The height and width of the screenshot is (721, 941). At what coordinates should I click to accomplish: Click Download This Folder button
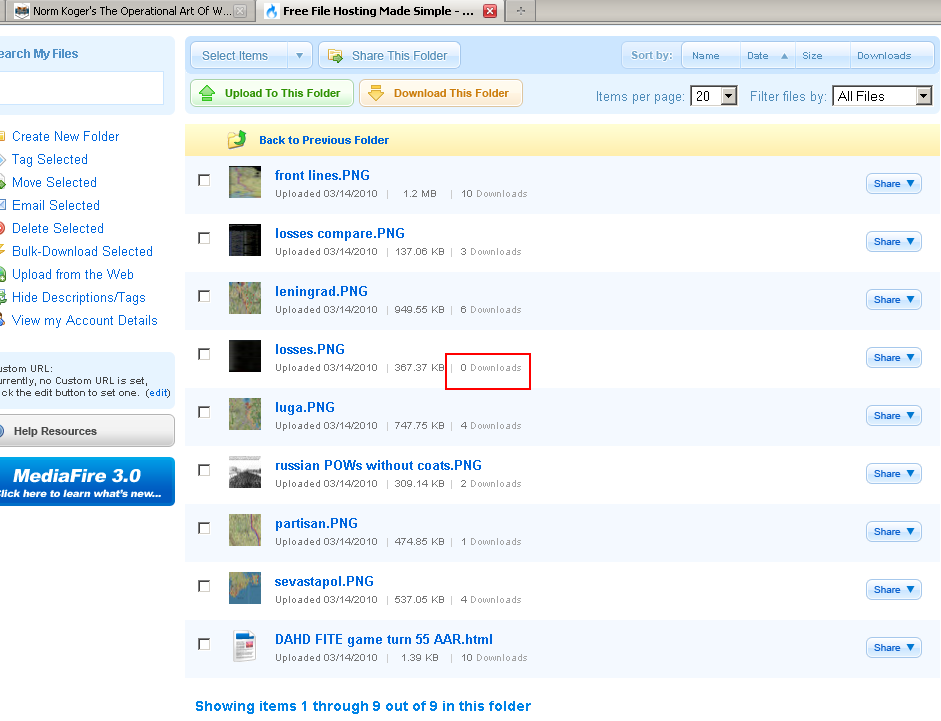pos(441,93)
